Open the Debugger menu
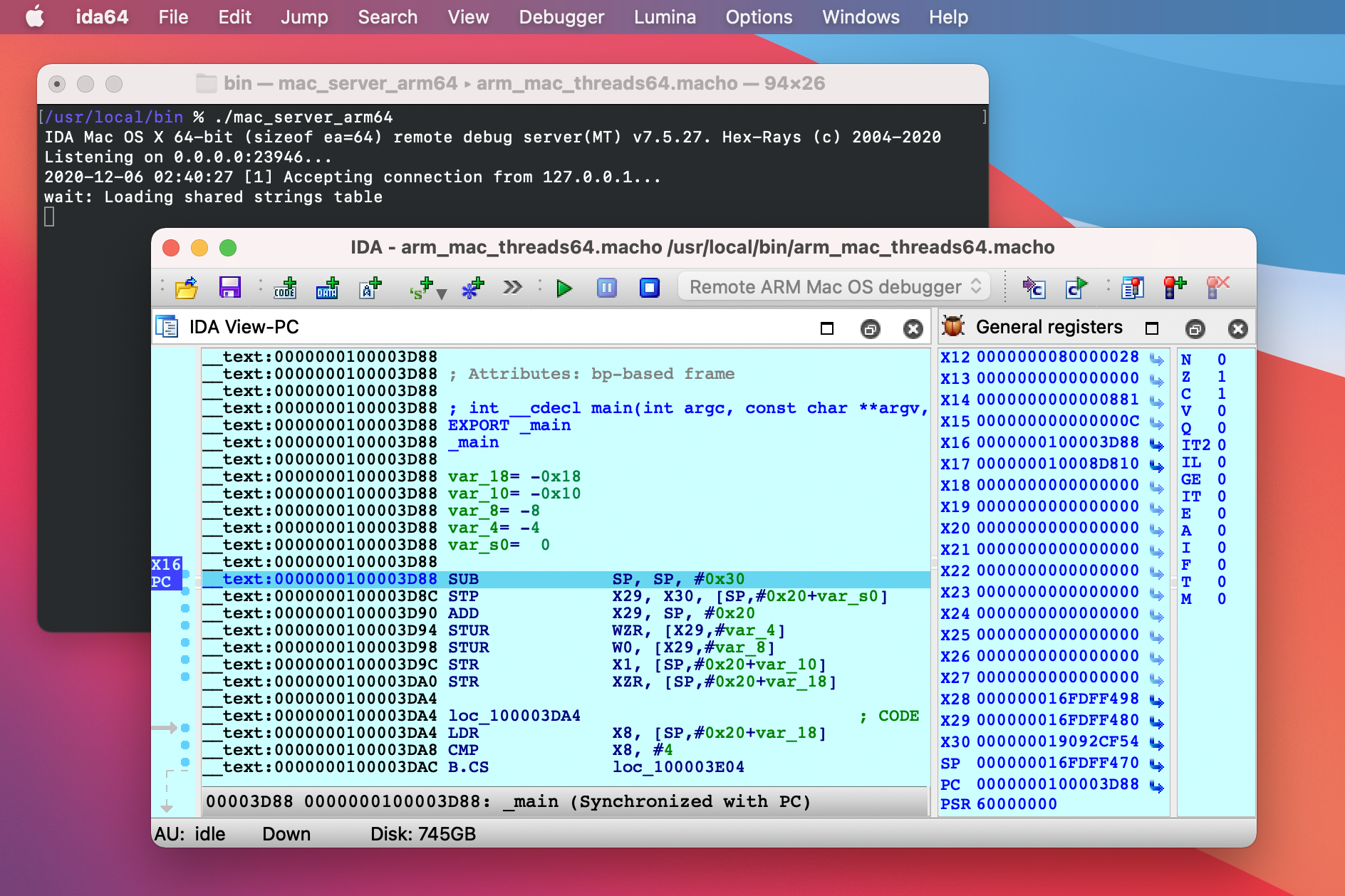This screenshot has width=1345, height=896. point(561,16)
